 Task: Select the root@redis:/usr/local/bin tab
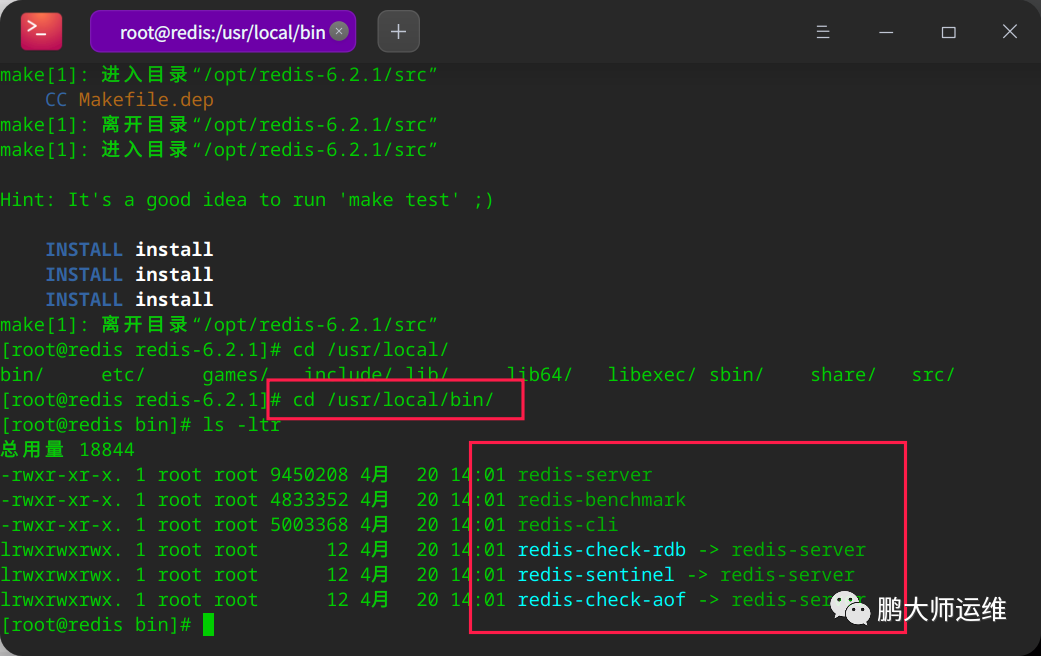223,31
